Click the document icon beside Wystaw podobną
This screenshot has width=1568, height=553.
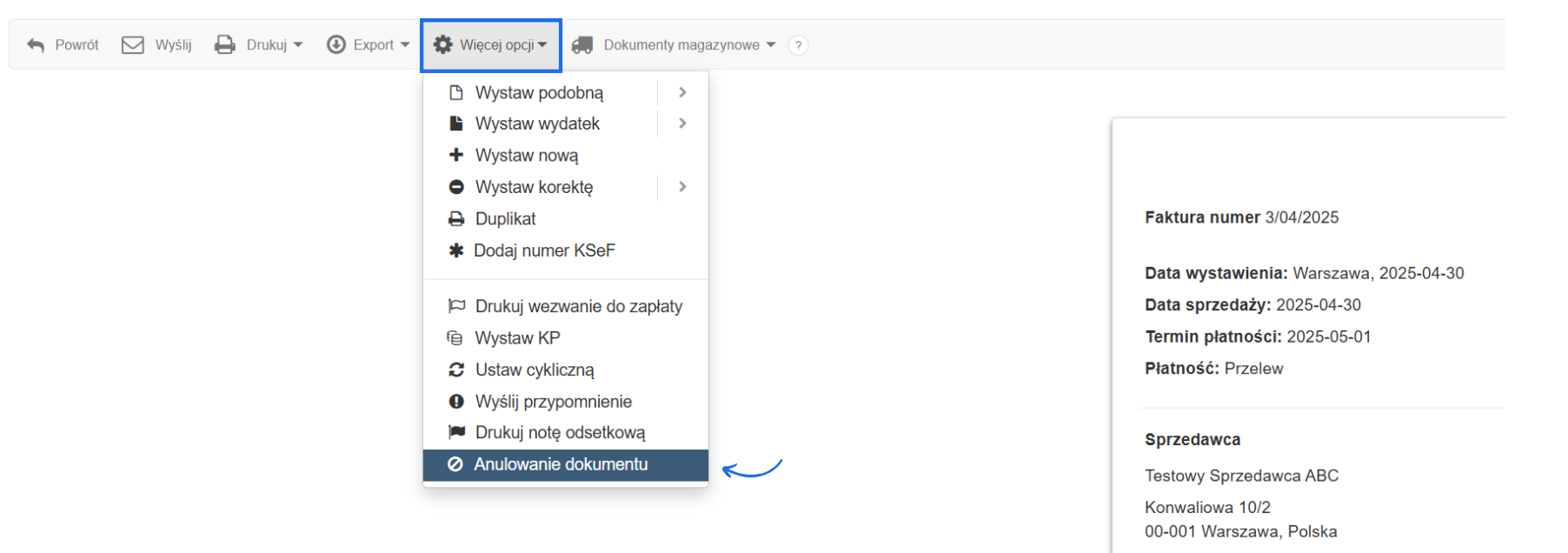(456, 92)
